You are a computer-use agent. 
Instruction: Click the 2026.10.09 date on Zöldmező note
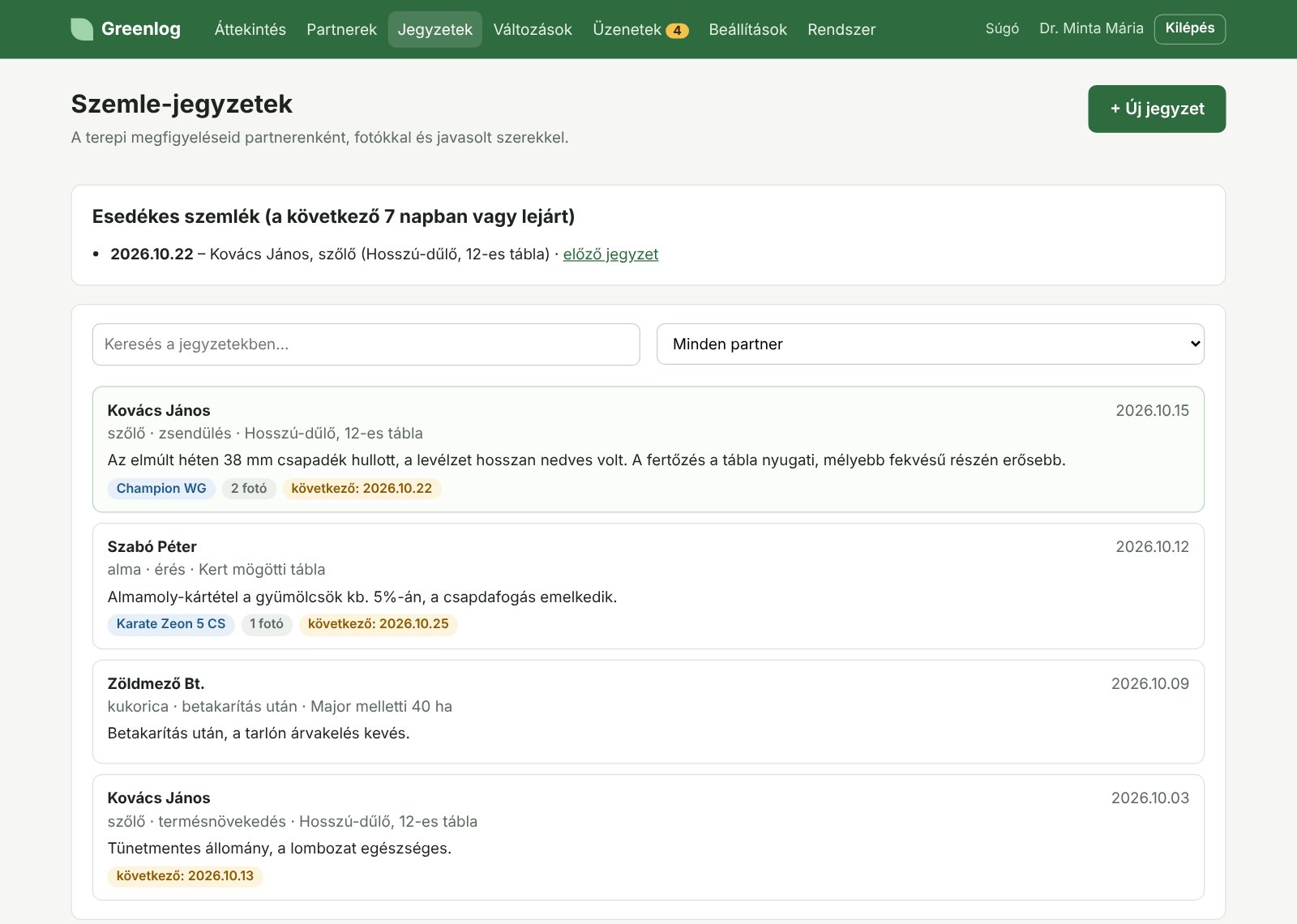tap(1149, 684)
